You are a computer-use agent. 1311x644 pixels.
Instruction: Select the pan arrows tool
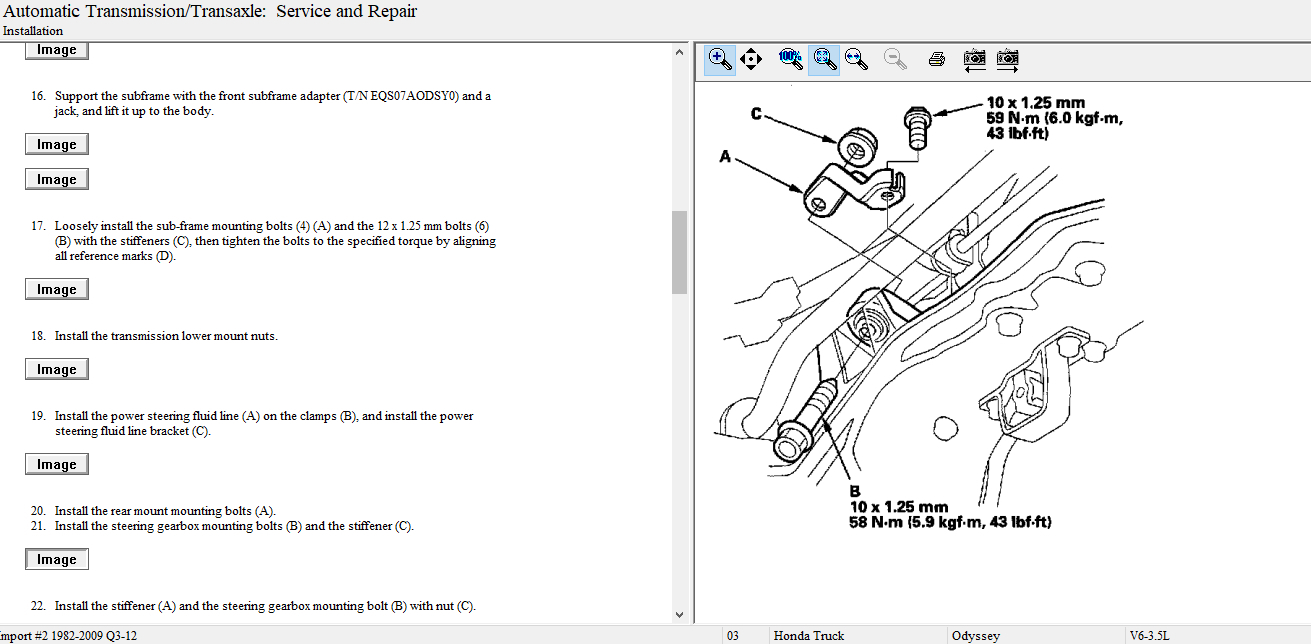point(752,59)
